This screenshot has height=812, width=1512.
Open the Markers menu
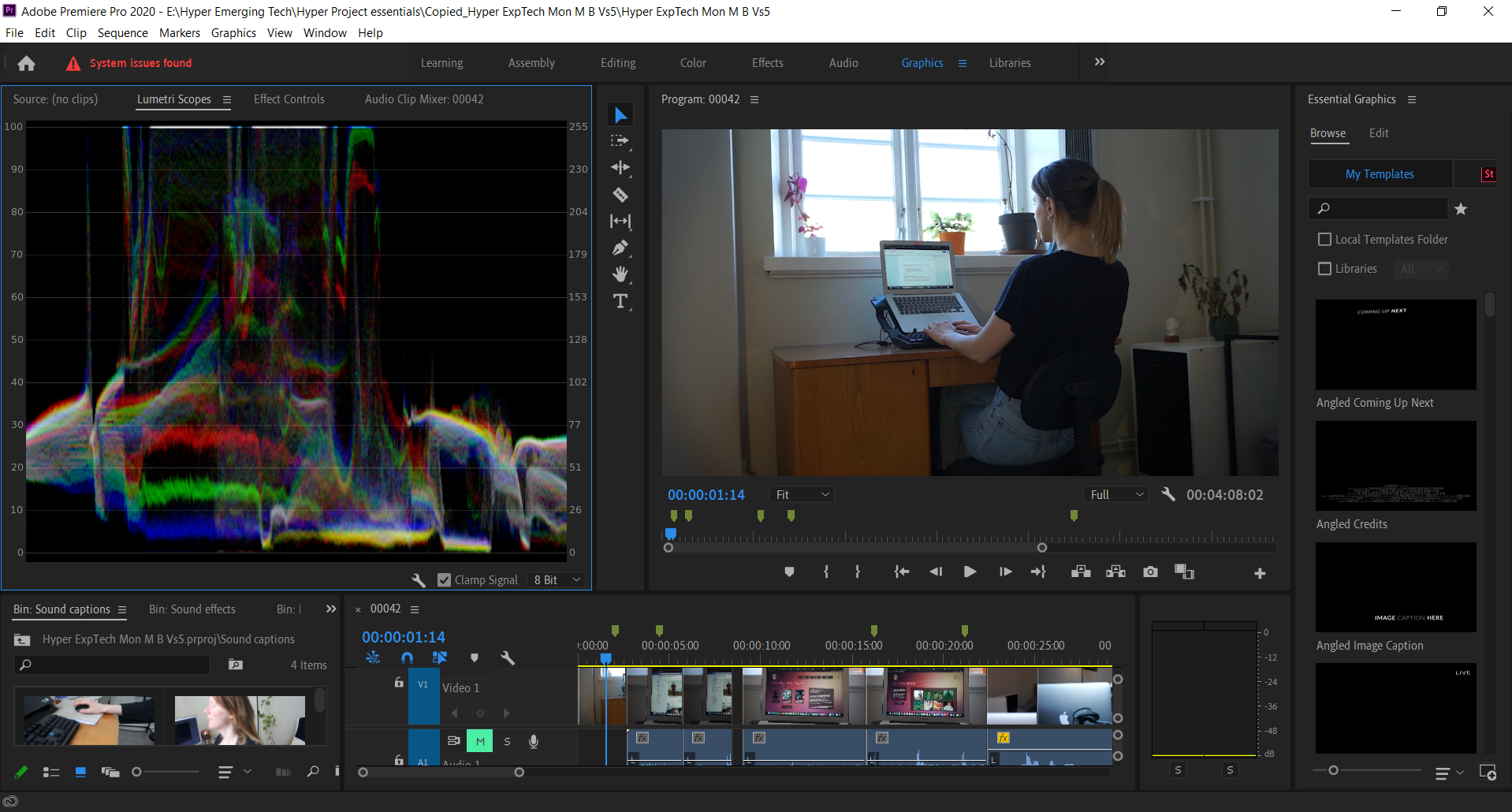(180, 33)
